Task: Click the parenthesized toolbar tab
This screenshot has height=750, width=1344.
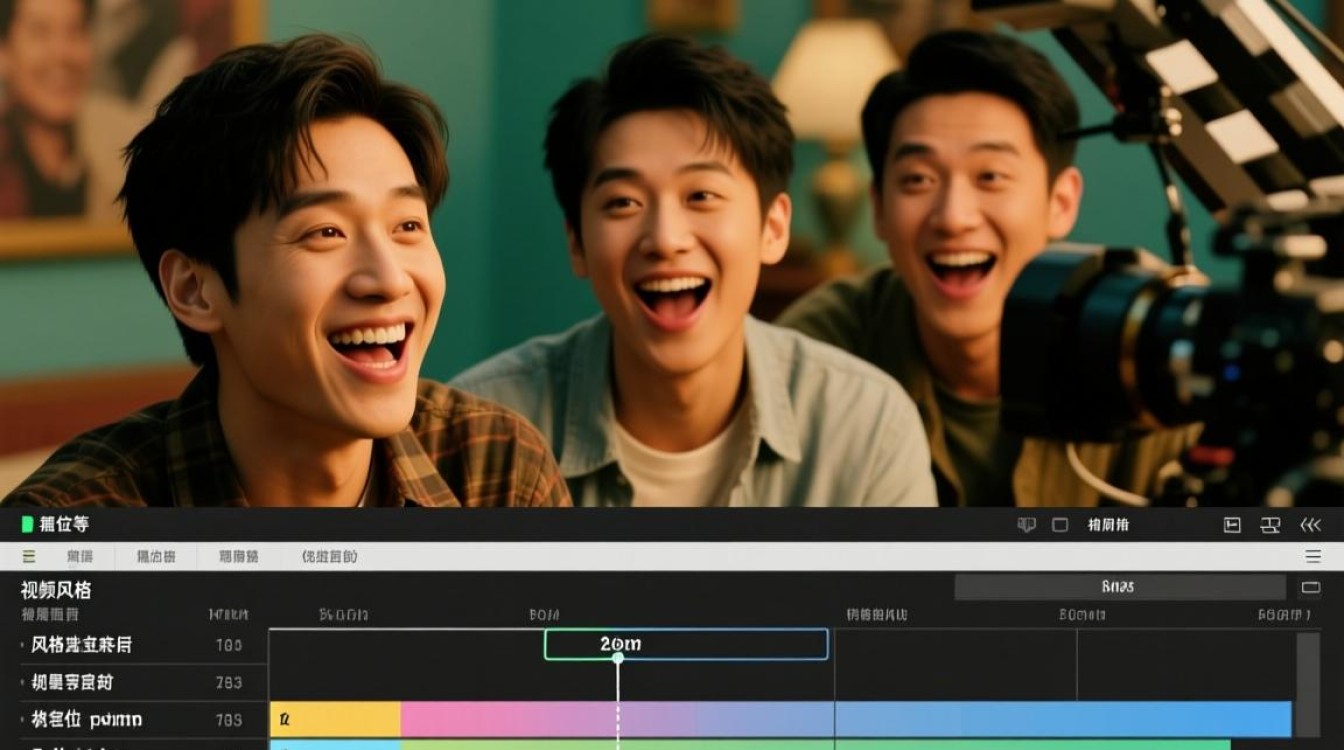Action: 329,556
